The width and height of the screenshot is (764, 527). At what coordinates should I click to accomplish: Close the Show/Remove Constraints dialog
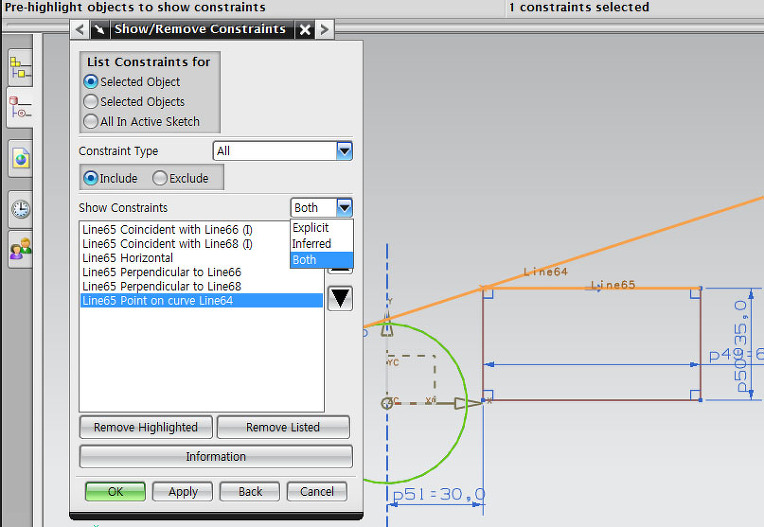click(305, 29)
